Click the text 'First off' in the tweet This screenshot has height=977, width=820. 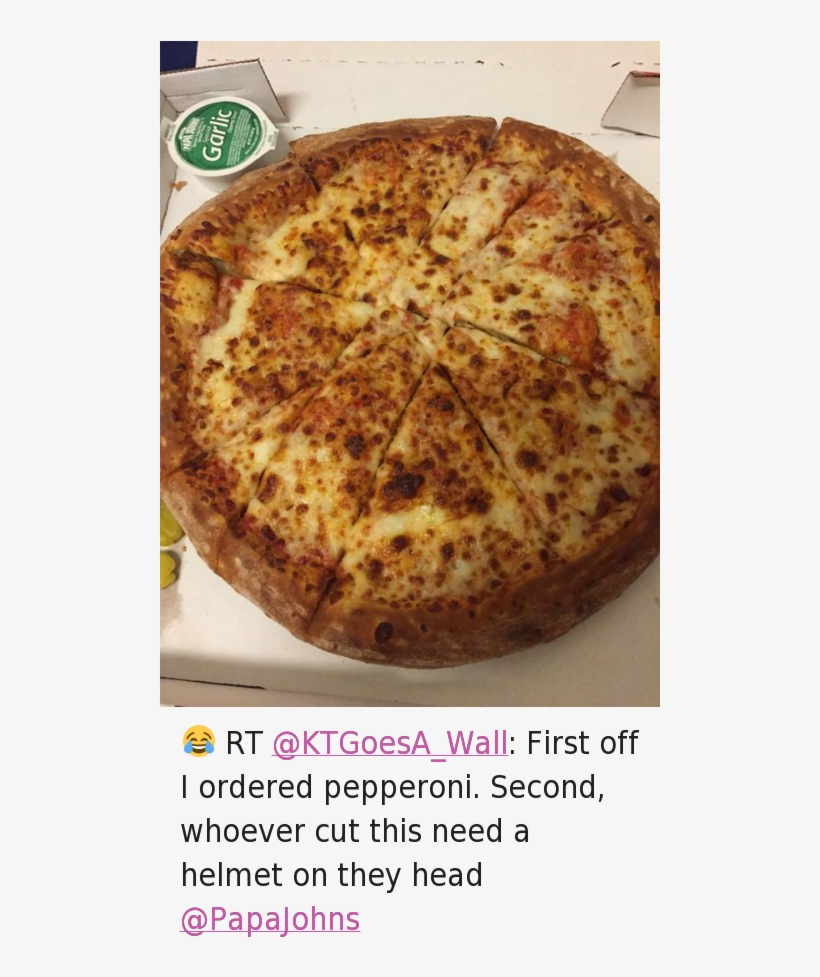click(582, 743)
